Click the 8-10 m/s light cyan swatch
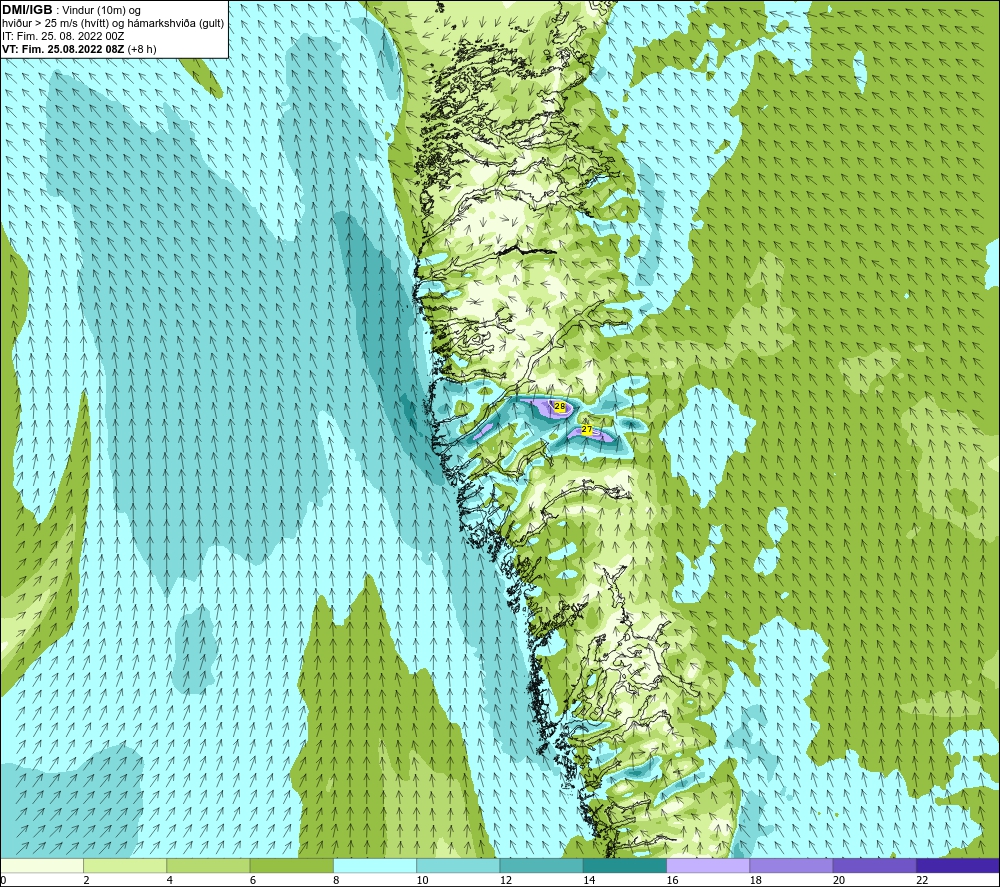Screen dimensions: 1000x887 375,865
